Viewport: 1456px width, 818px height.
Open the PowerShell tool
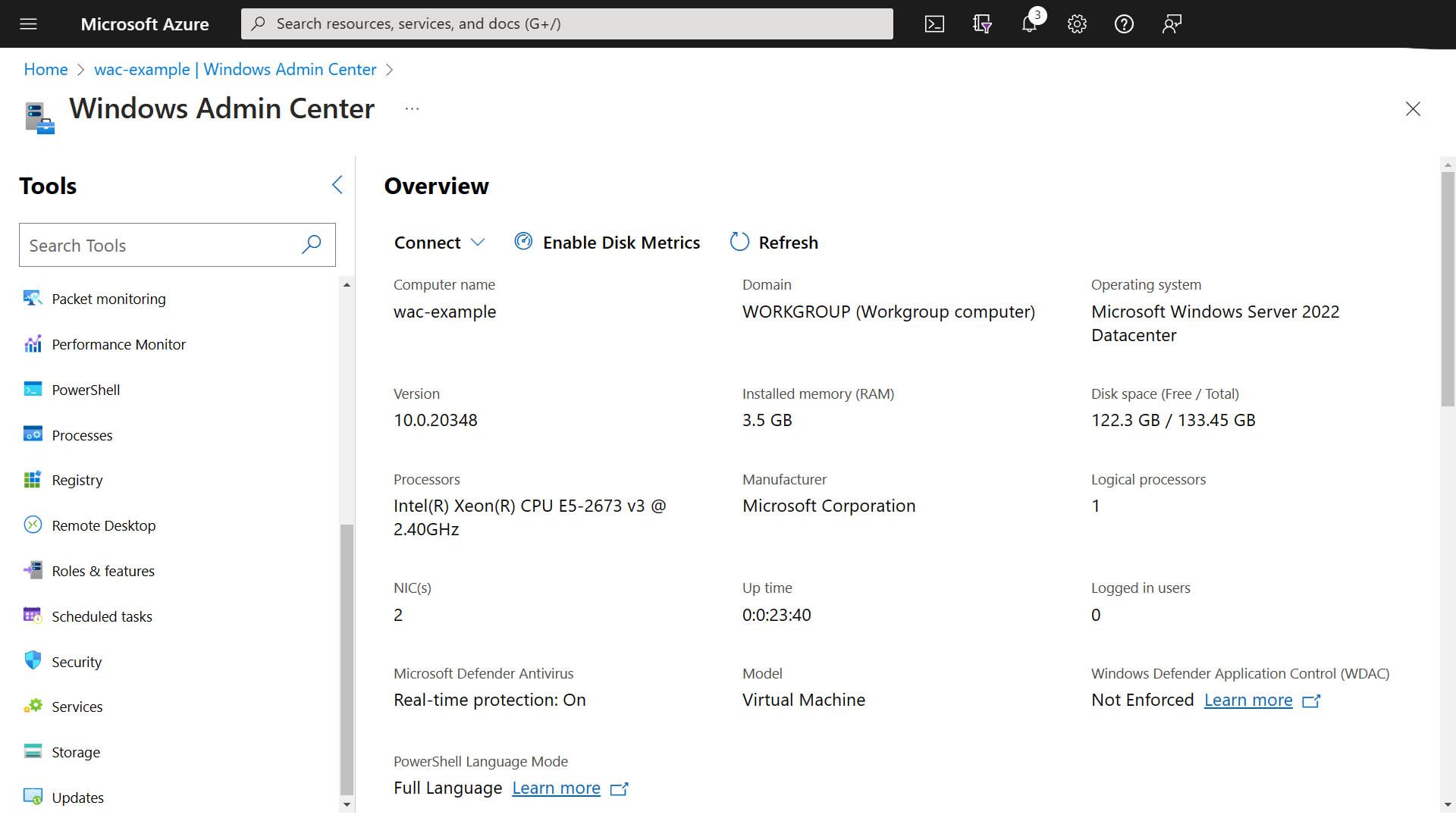tap(86, 390)
